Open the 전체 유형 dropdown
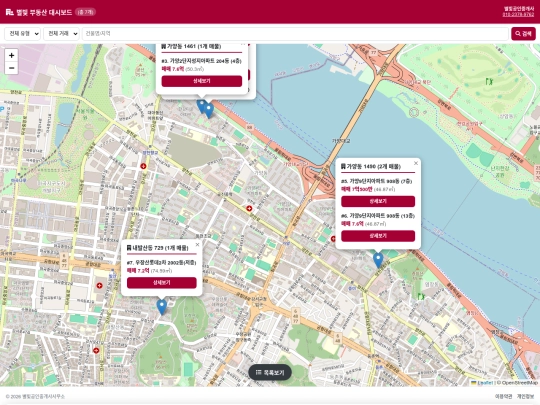 (22, 34)
